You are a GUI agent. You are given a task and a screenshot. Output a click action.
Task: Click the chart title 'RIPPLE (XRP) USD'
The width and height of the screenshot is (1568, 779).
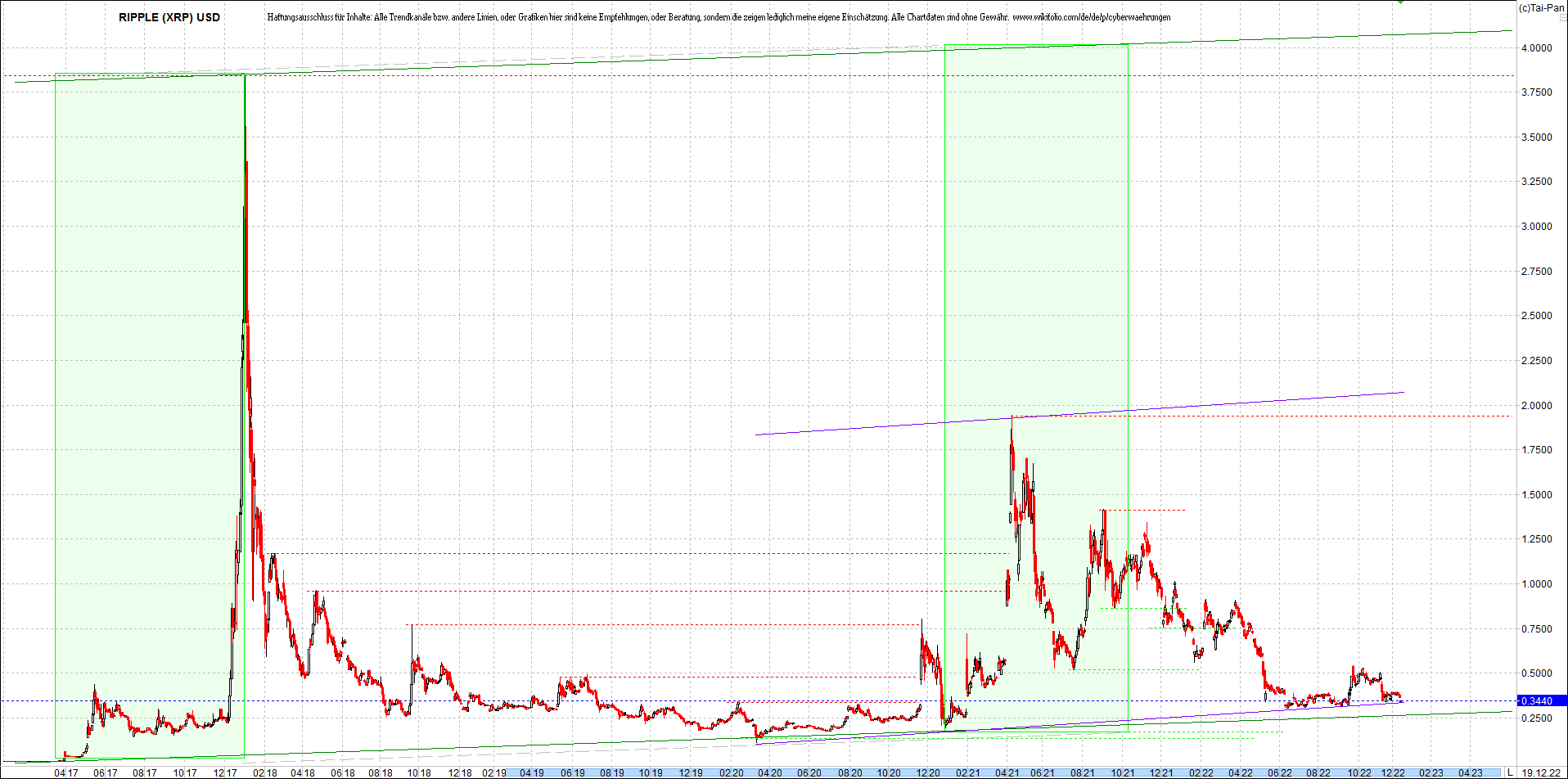pos(169,17)
